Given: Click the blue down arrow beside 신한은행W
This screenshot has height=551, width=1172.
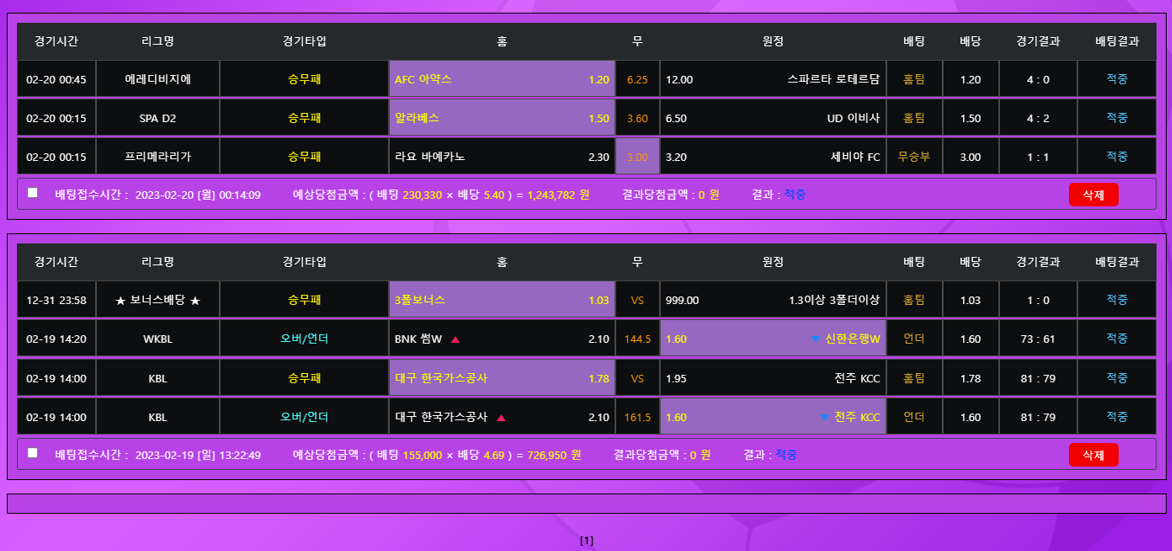Looking at the screenshot, I should pyautogui.click(x=815, y=339).
